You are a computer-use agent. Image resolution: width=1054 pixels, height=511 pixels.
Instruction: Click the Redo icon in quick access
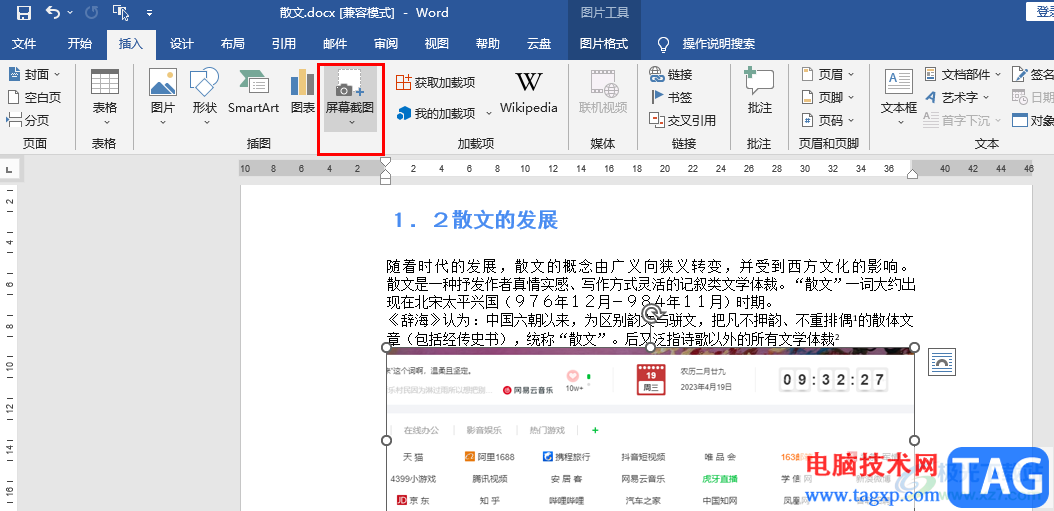(x=92, y=12)
